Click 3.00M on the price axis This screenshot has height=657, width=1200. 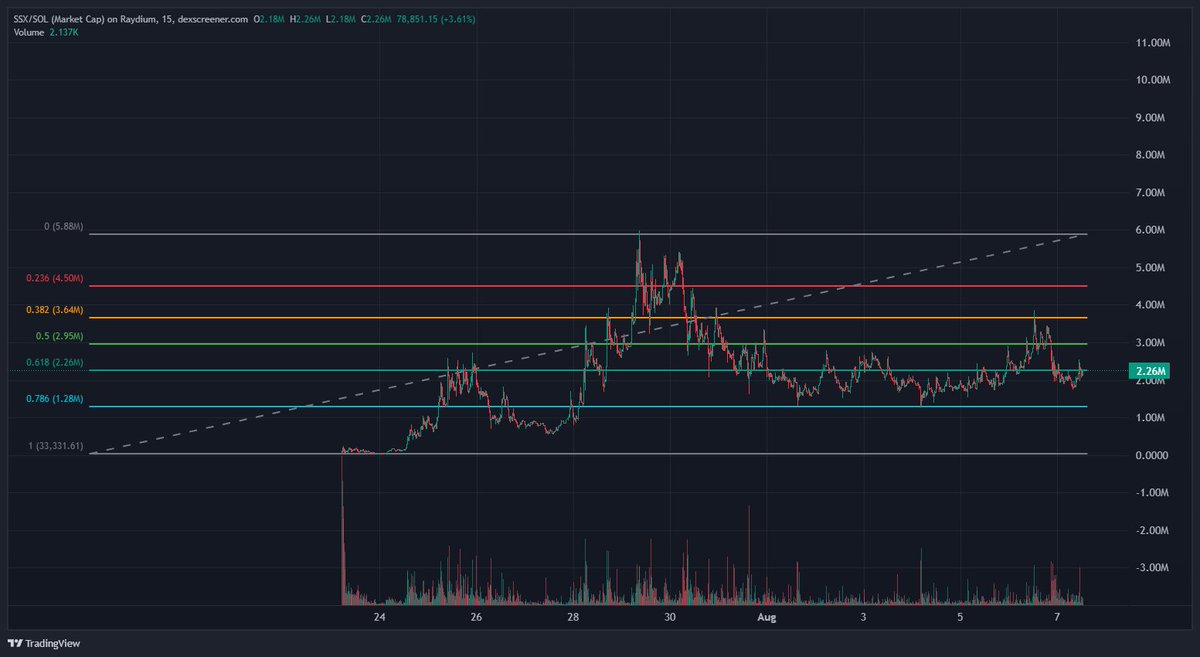[x=1149, y=343]
